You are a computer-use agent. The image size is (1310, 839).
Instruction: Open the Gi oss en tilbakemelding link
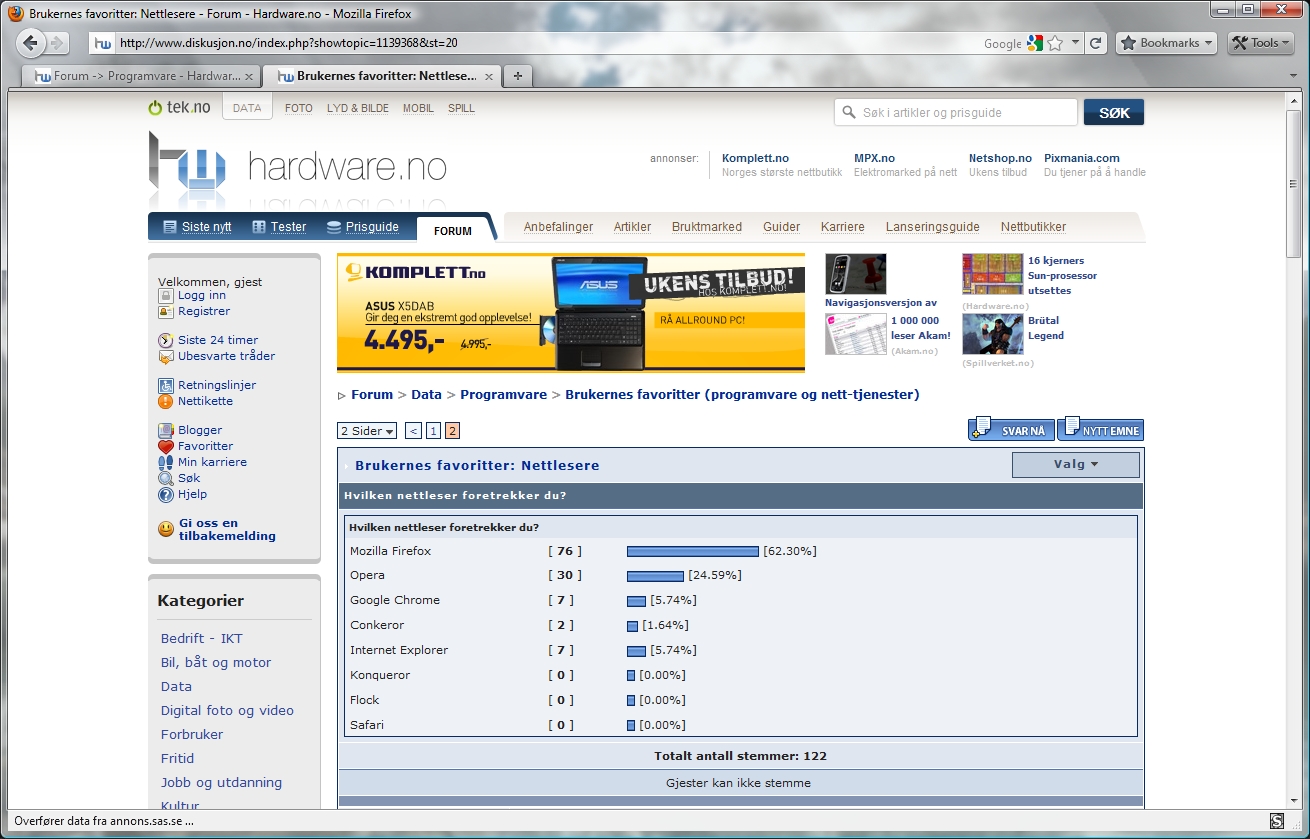(227, 529)
